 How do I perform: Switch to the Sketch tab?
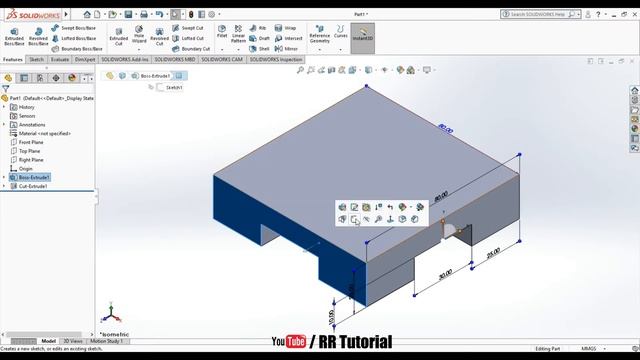tap(36, 60)
